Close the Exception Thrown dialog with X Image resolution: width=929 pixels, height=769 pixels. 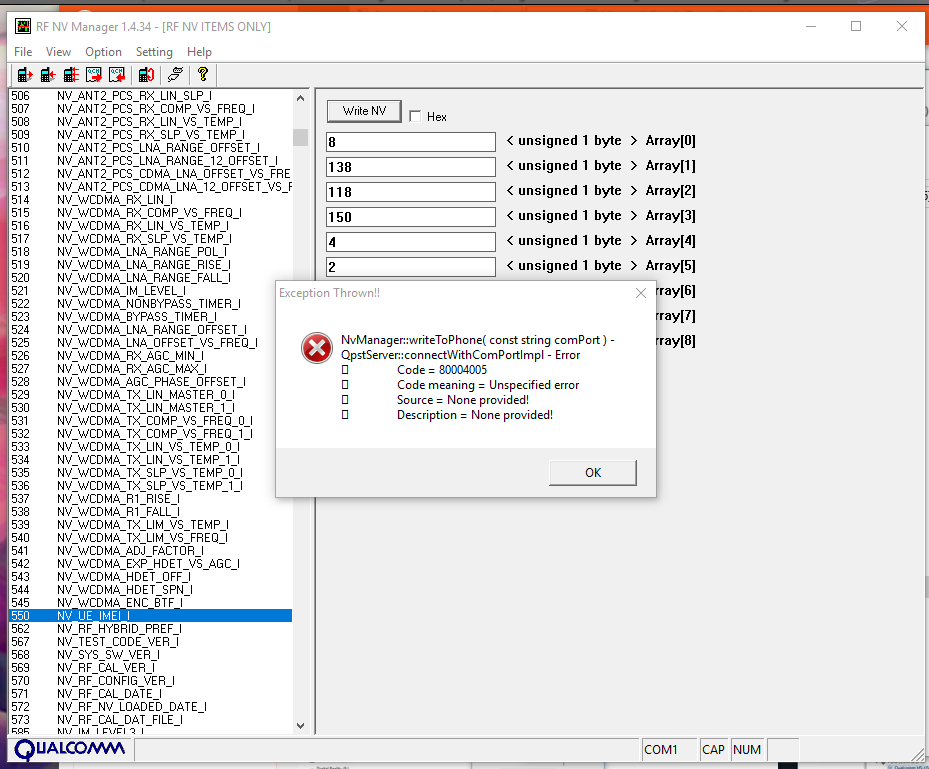641,293
